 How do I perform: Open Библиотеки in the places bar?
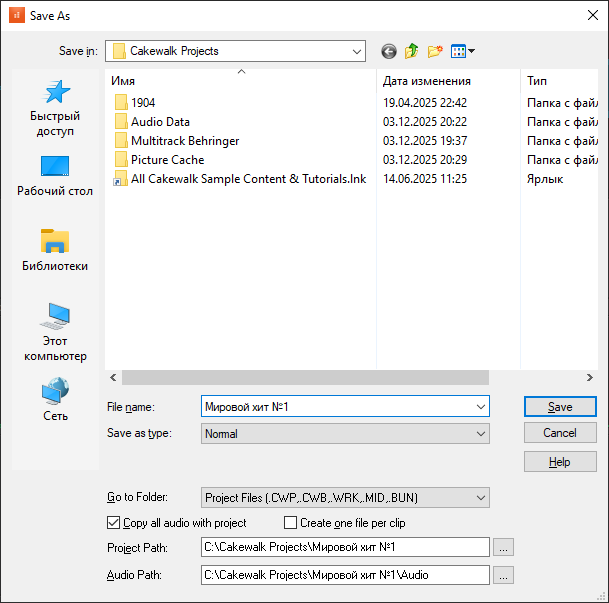[55, 250]
